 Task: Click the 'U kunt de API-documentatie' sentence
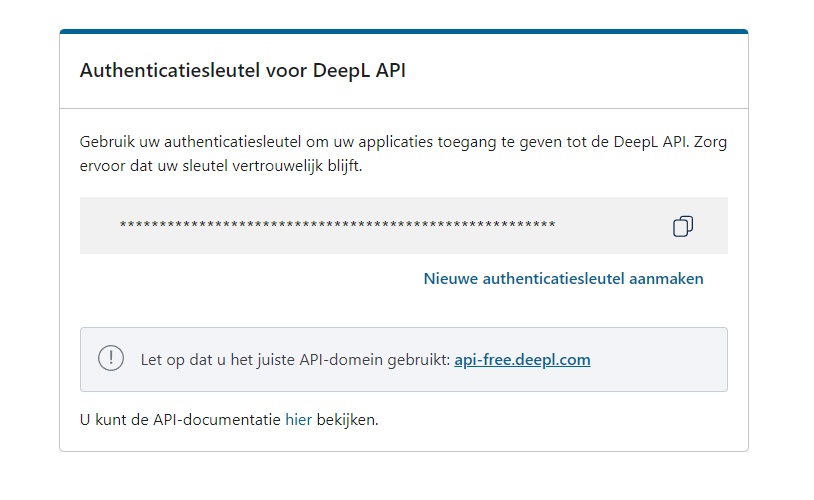click(229, 420)
